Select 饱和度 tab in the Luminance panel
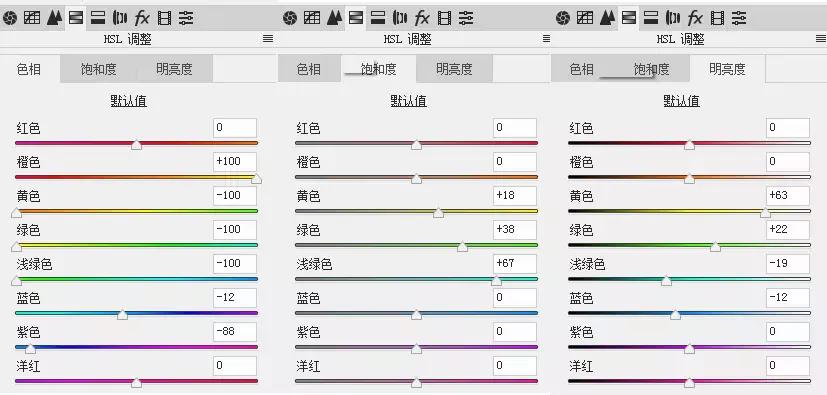This screenshot has width=827, height=395. point(651,69)
